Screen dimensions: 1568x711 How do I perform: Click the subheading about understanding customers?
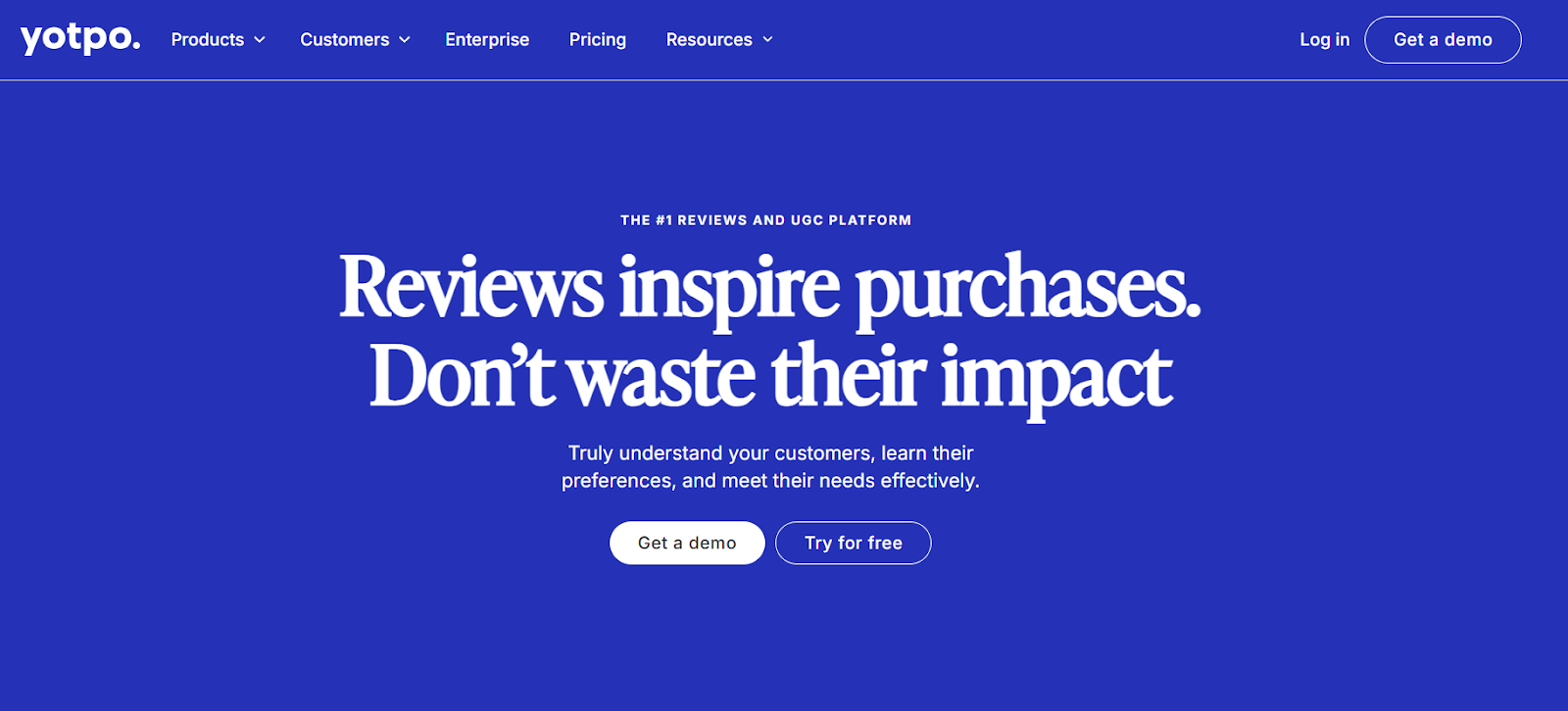click(769, 466)
